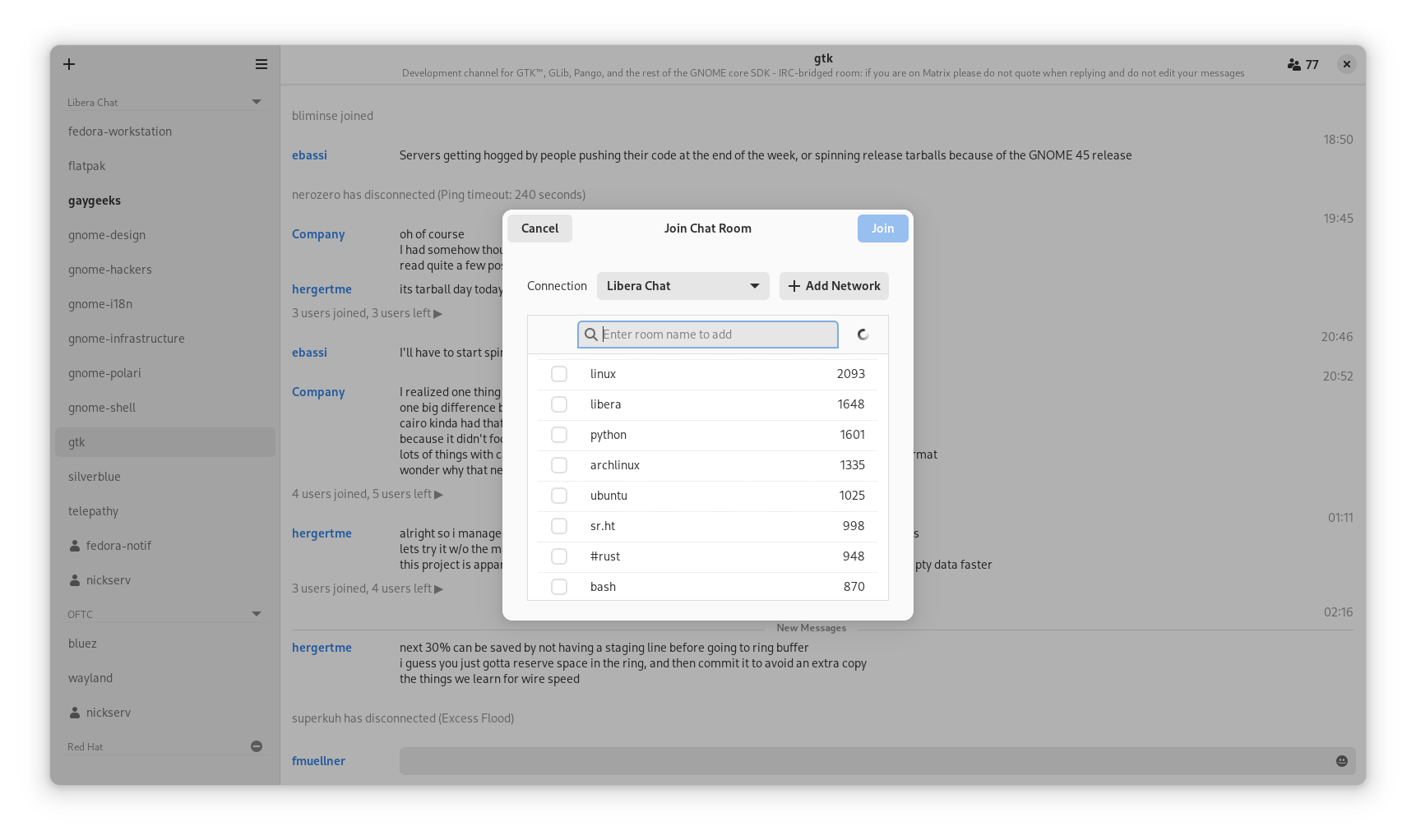Expand the Libera Chat network menu in the sidebar
1416x840 pixels.
tap(257, 102)
